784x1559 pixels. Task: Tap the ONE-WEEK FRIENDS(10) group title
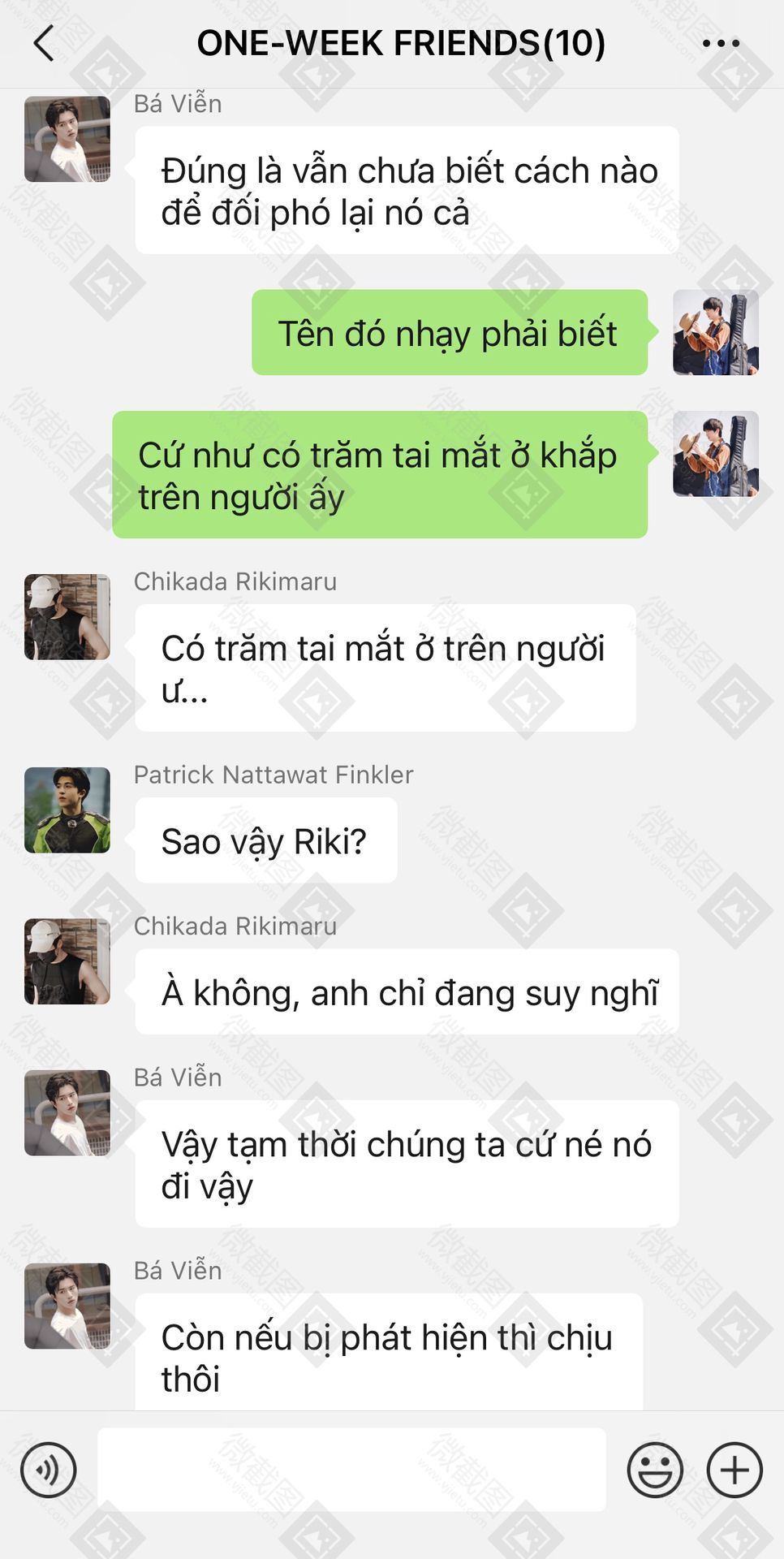(x=401, y=43)
